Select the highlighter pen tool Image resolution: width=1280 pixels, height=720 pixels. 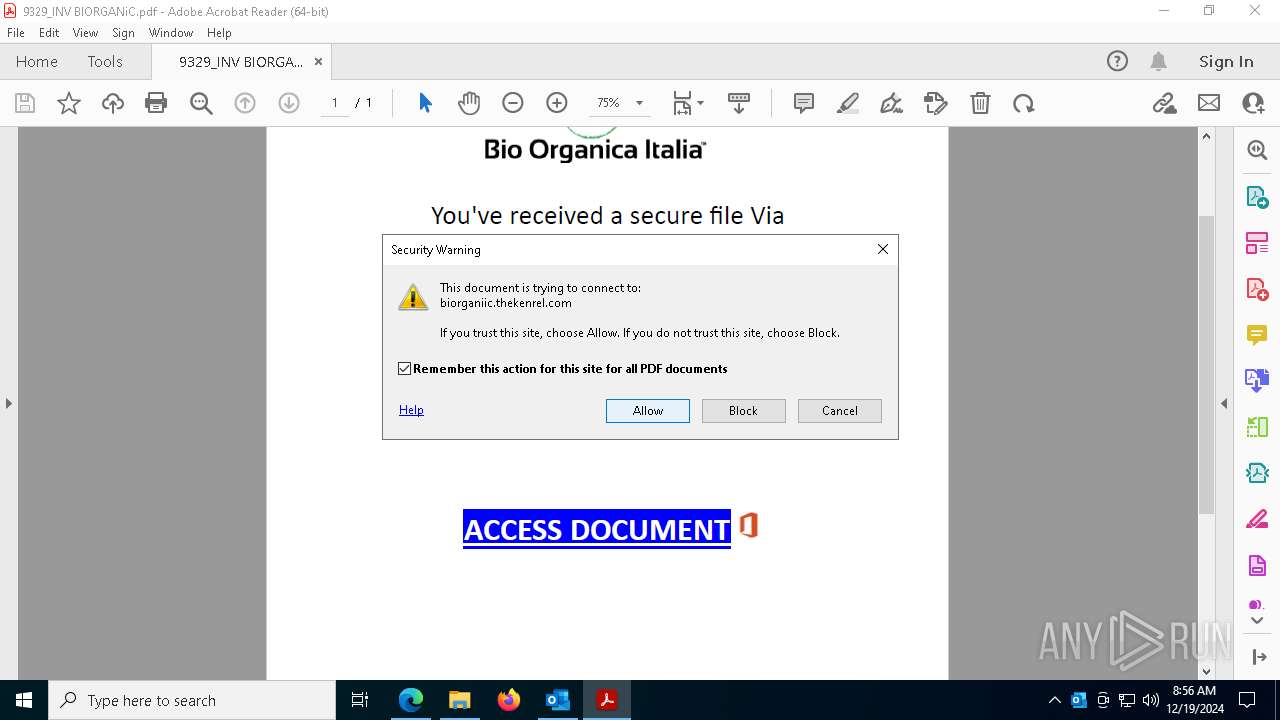pos(848,103)
